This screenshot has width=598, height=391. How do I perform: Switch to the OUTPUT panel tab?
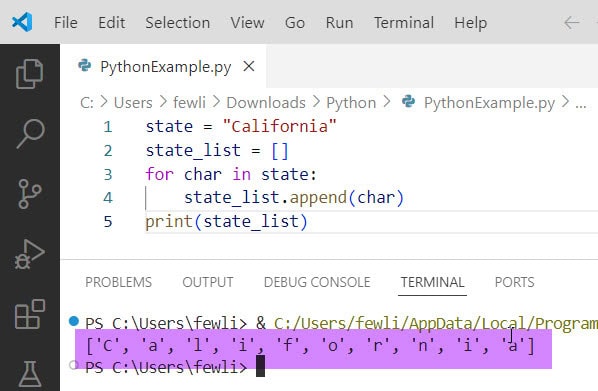207,282
